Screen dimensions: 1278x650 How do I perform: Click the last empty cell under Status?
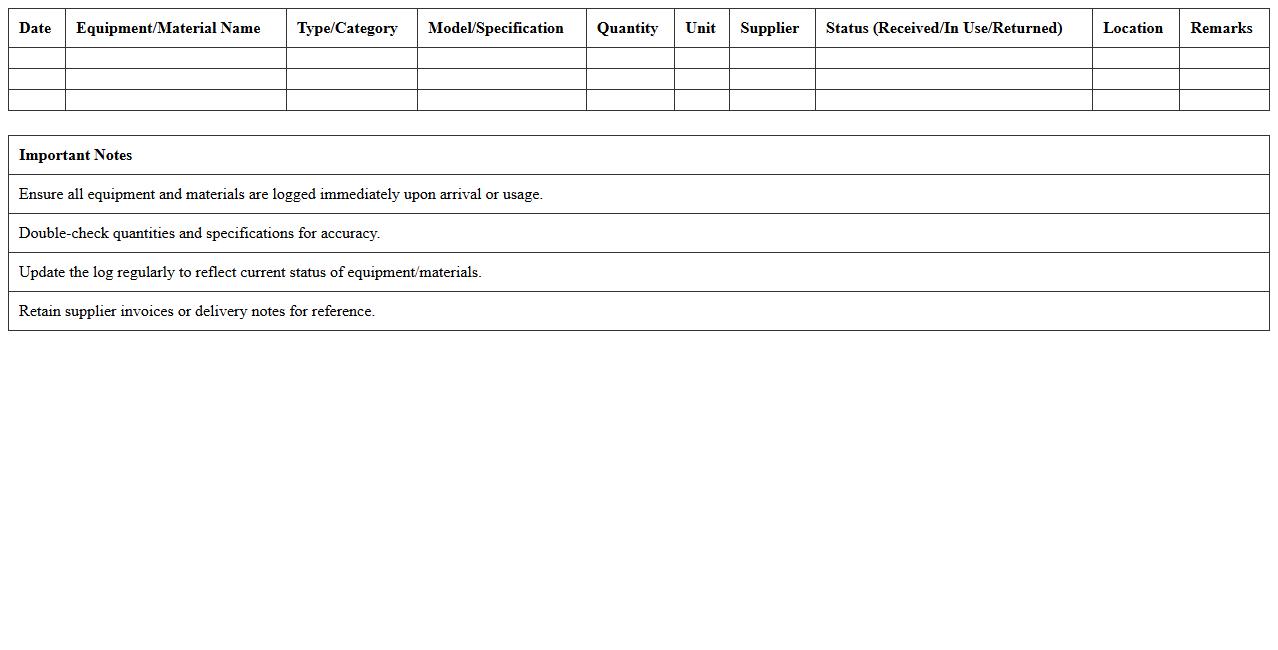click(x=953, y=100)
